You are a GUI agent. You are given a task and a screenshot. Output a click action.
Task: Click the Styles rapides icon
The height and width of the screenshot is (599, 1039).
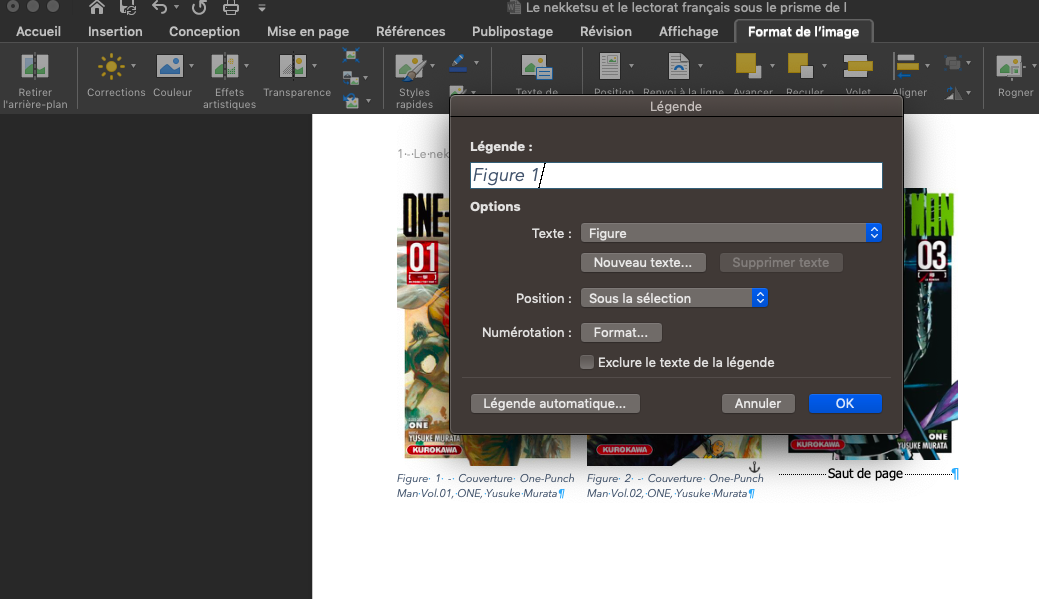pos(410,67)
